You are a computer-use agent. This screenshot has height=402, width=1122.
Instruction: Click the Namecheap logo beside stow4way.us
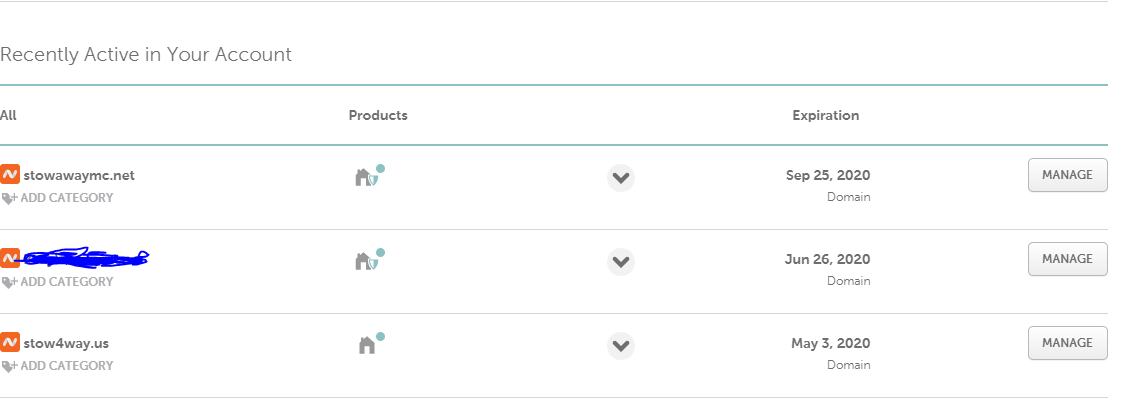10,343
